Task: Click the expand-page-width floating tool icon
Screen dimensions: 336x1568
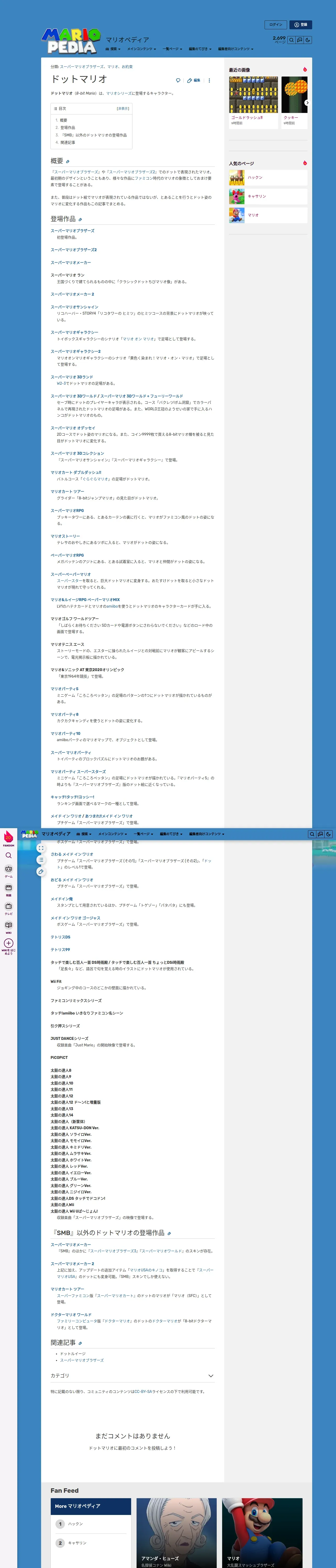Action: pos(41,848)
